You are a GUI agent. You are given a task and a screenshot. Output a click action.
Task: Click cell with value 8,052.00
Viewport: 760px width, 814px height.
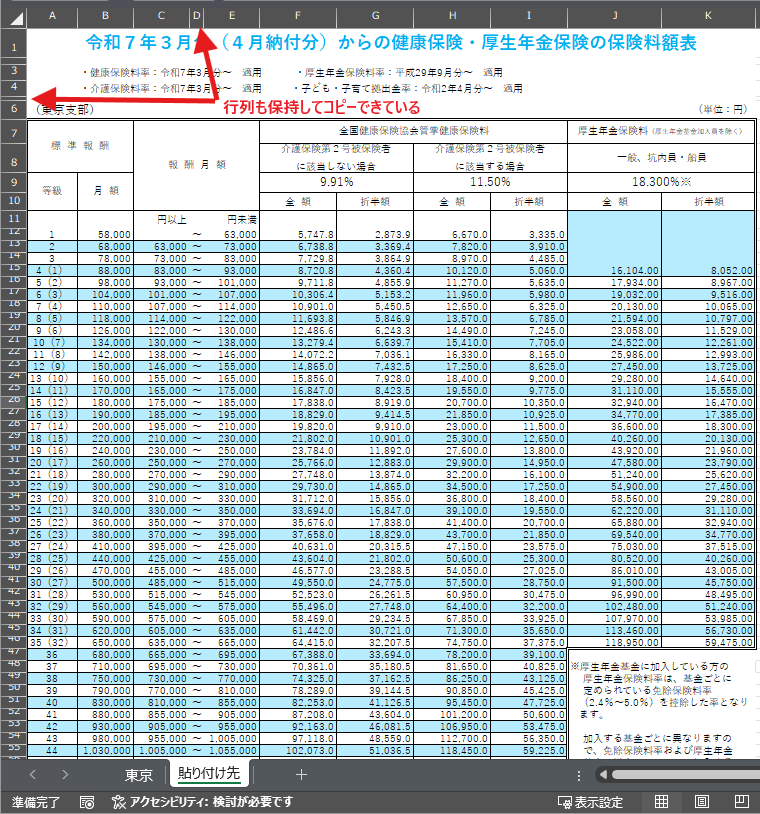(708, 270)
